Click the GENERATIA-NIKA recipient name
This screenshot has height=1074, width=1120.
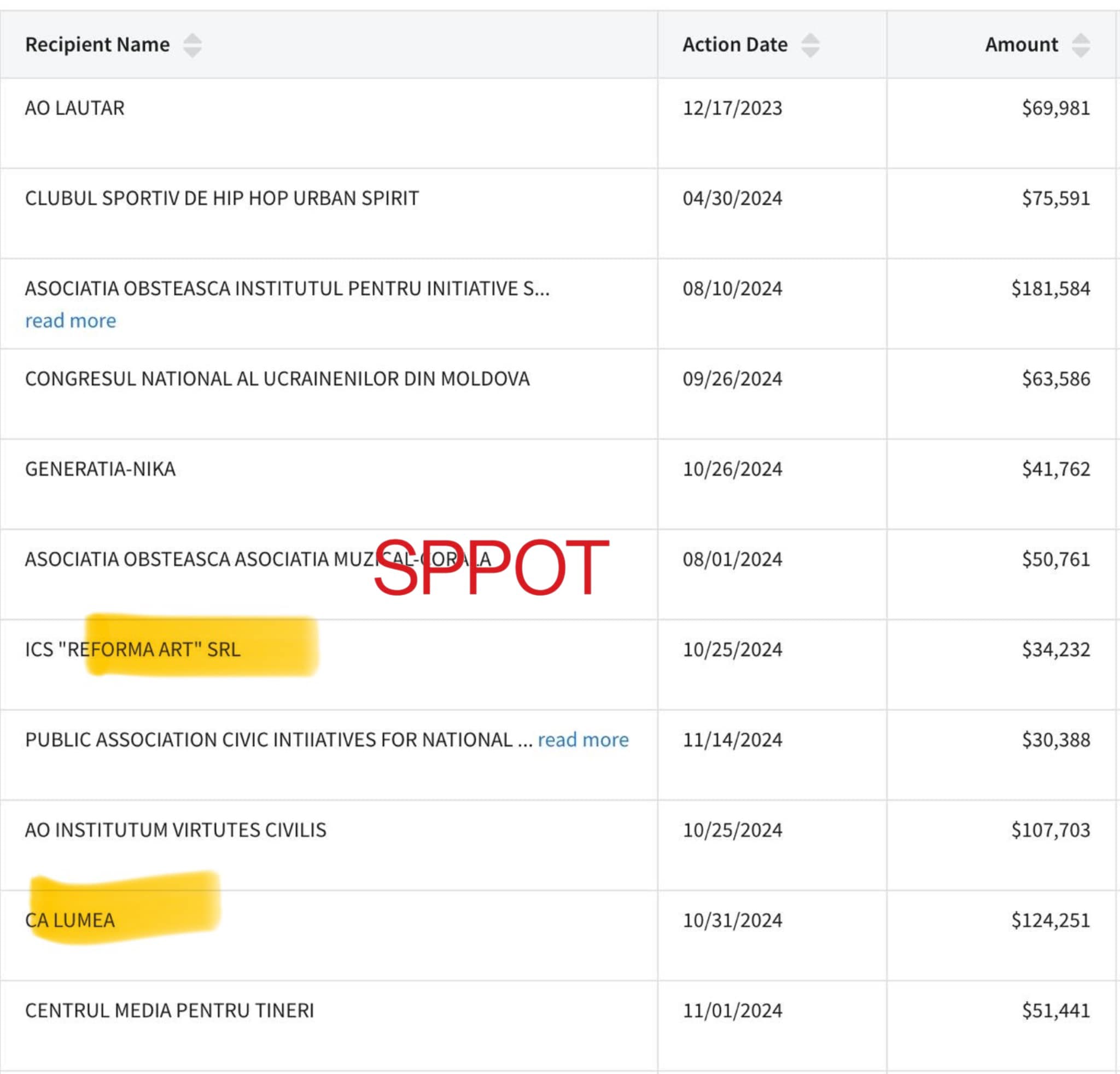(100, 469)
